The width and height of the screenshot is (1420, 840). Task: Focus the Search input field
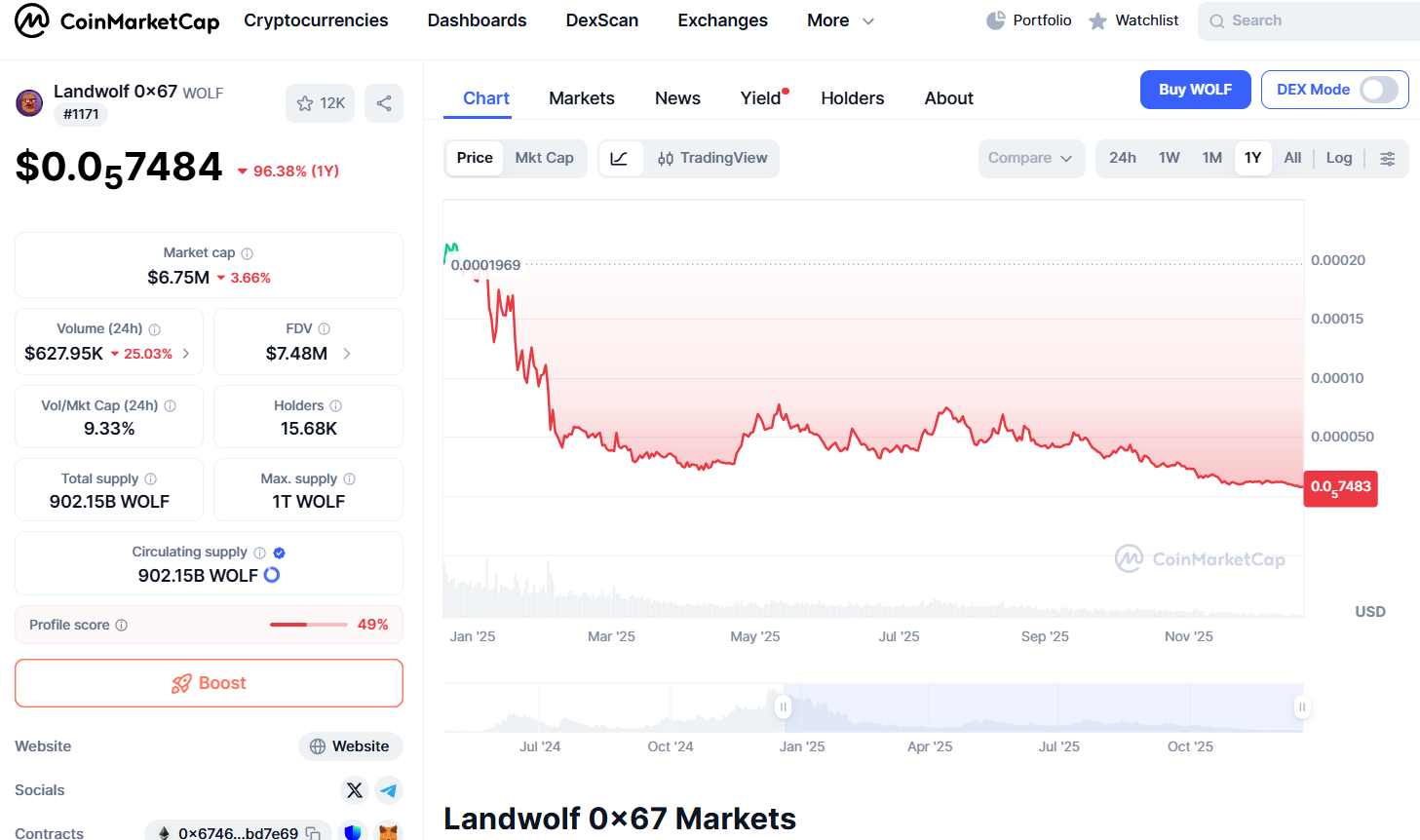pyautogui.click(x=1306, y=20)
